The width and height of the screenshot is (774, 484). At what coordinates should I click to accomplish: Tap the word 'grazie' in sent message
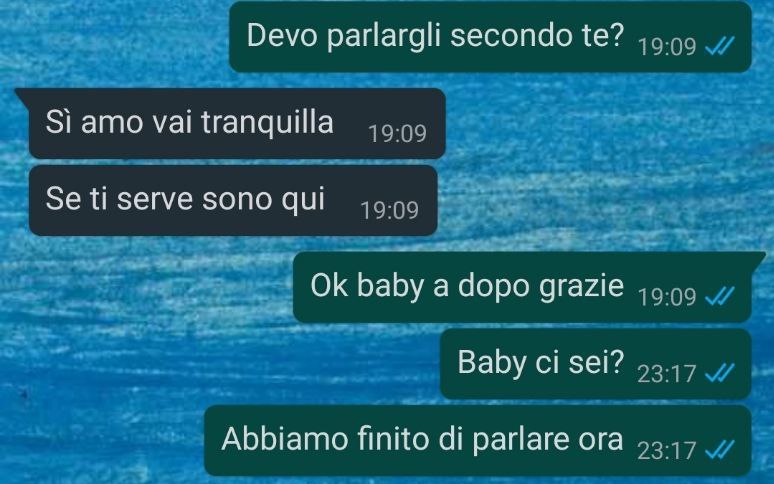[x=581, y=286]
